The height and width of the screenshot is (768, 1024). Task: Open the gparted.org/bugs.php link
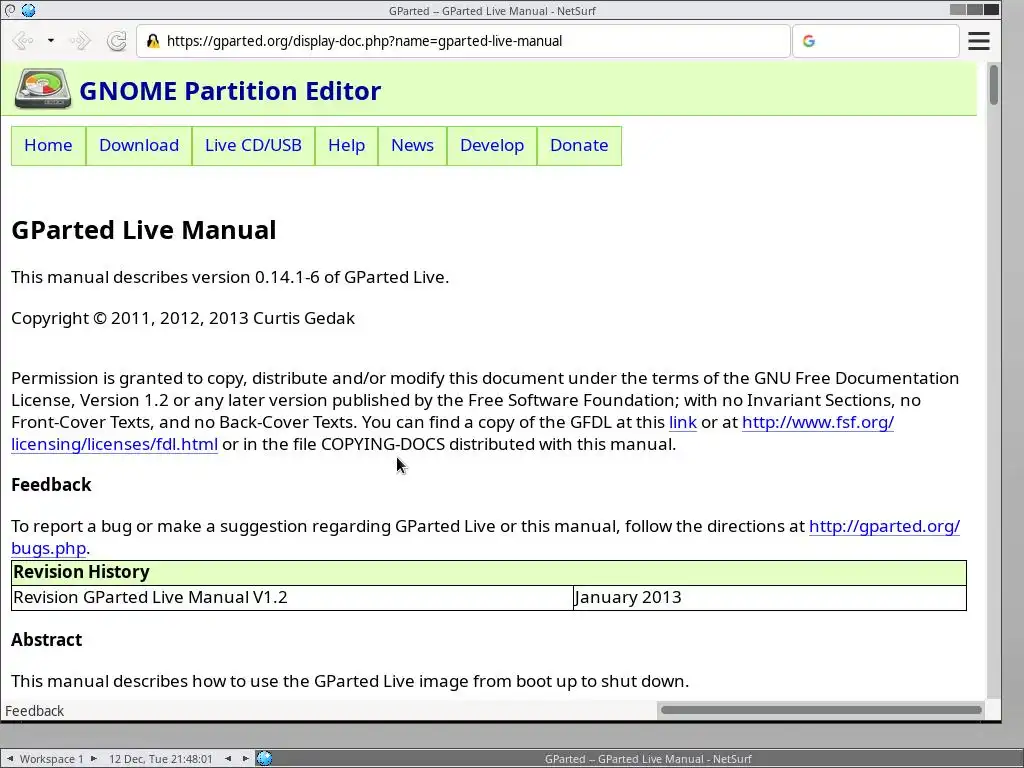tap(884, 526)
